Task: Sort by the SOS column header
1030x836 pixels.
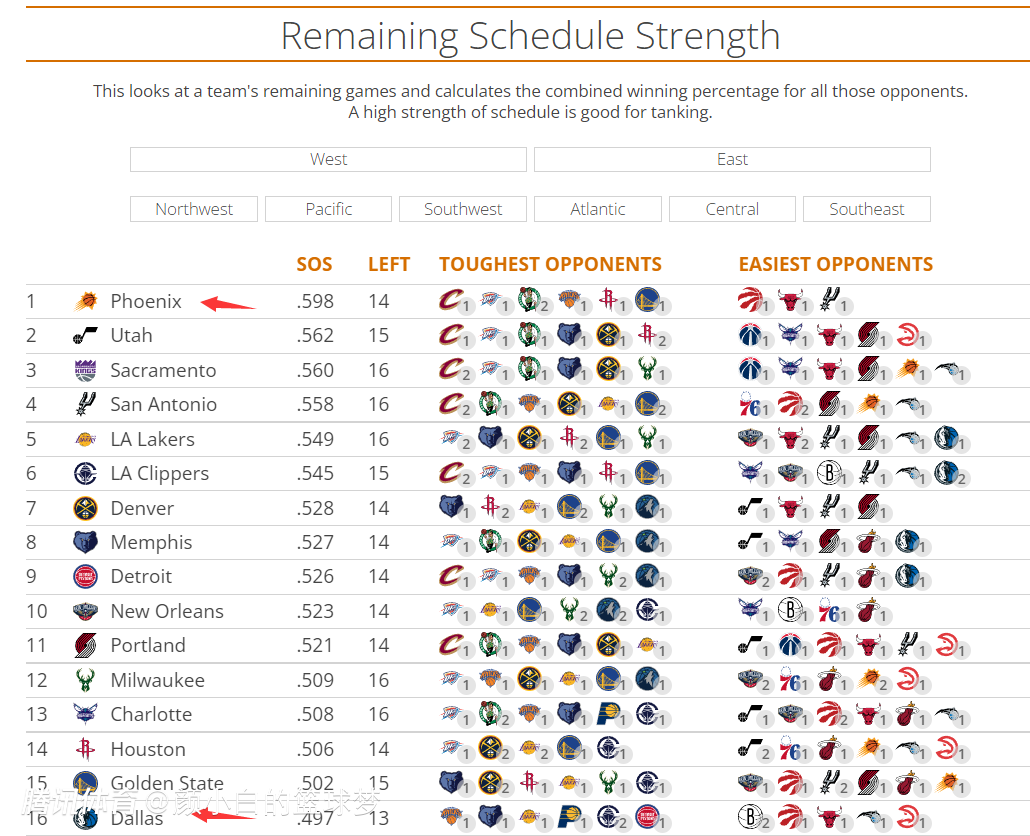Action: (x=314, y=265)
